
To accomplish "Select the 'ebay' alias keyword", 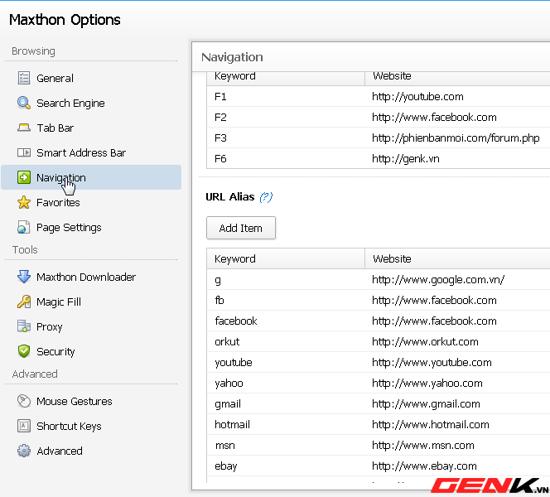I will 226,466.
